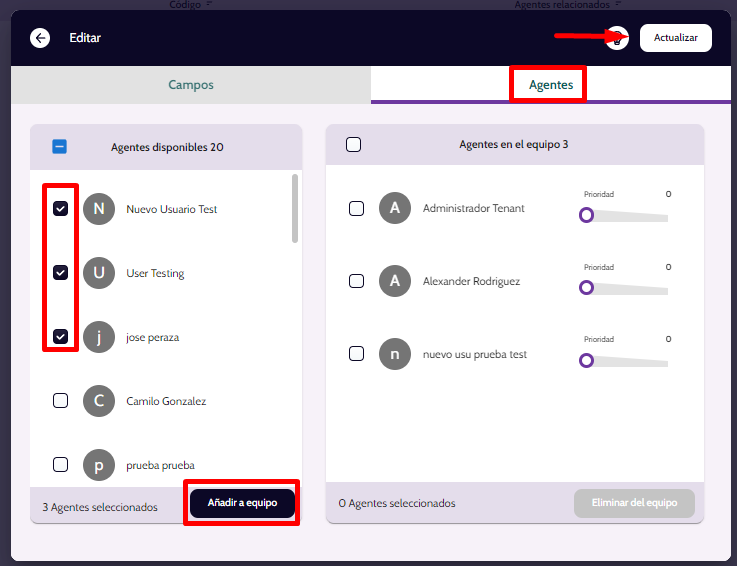Click the Nuevo Usuario Test avatar icon

pyautogui.click(x=98, y=209)
